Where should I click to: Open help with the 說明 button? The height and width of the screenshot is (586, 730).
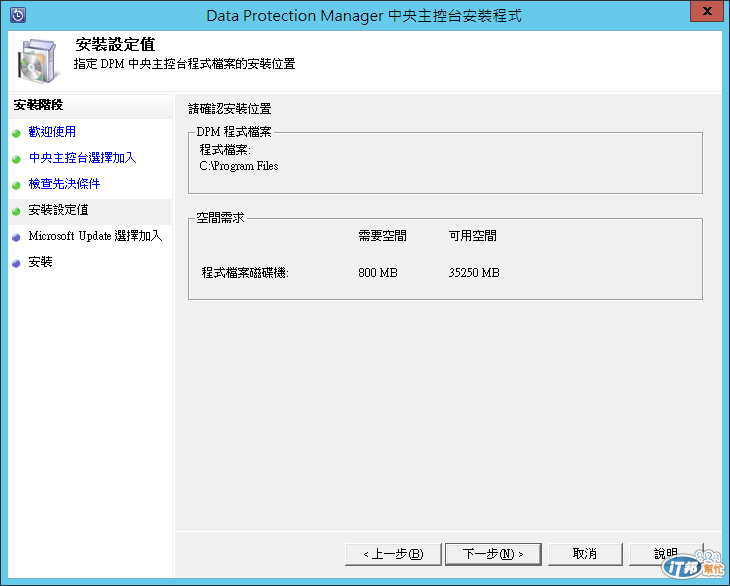click(x=666, y=554)
